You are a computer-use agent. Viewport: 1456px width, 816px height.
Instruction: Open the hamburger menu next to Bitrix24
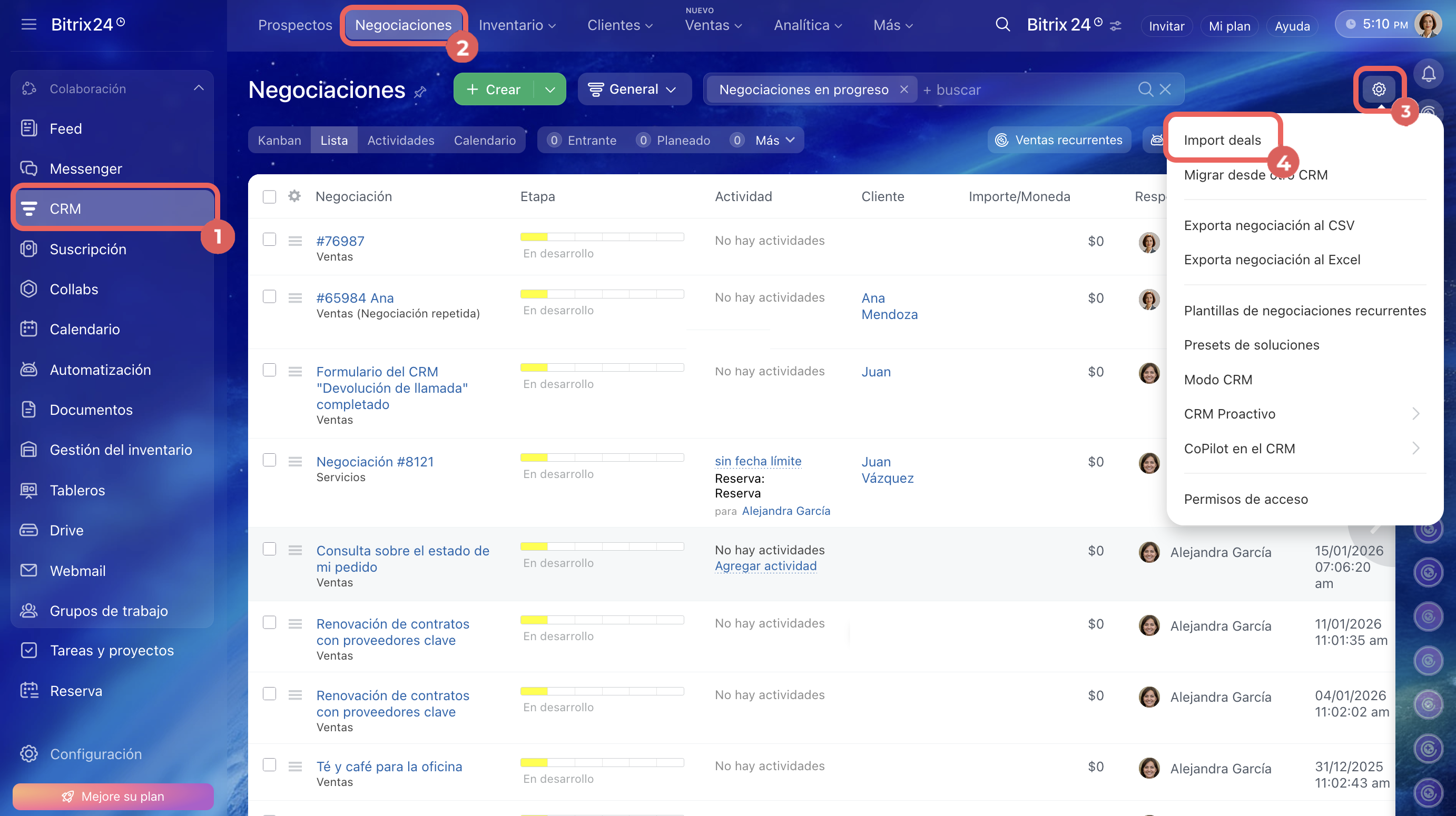coord(29,24)
